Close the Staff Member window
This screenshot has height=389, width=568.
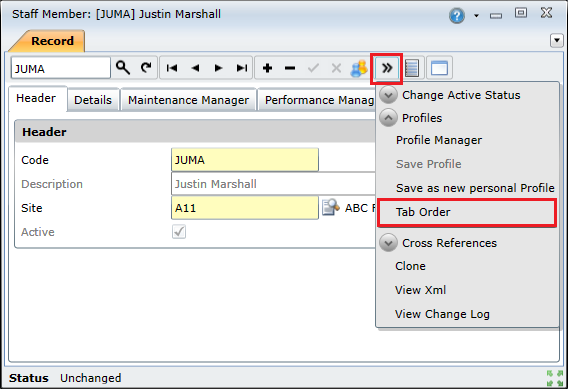[546, 13]
